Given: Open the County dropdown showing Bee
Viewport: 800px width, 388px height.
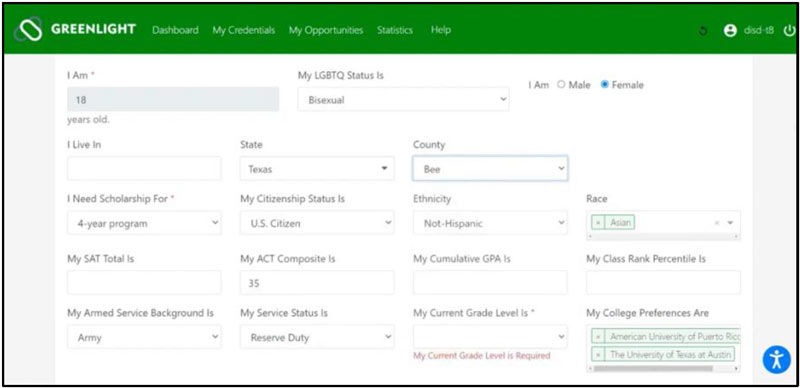Looking at the screenshot, I should pos(490,168).
